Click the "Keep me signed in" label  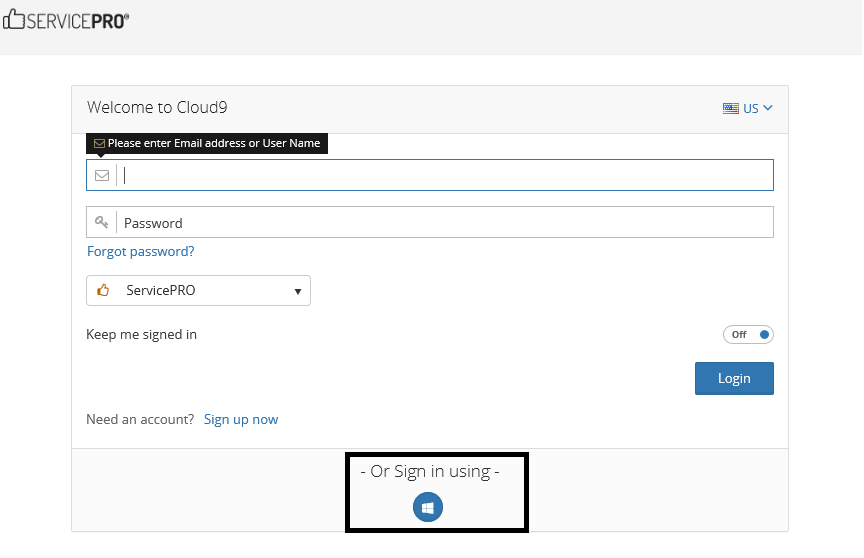click(x=142, y=335)
